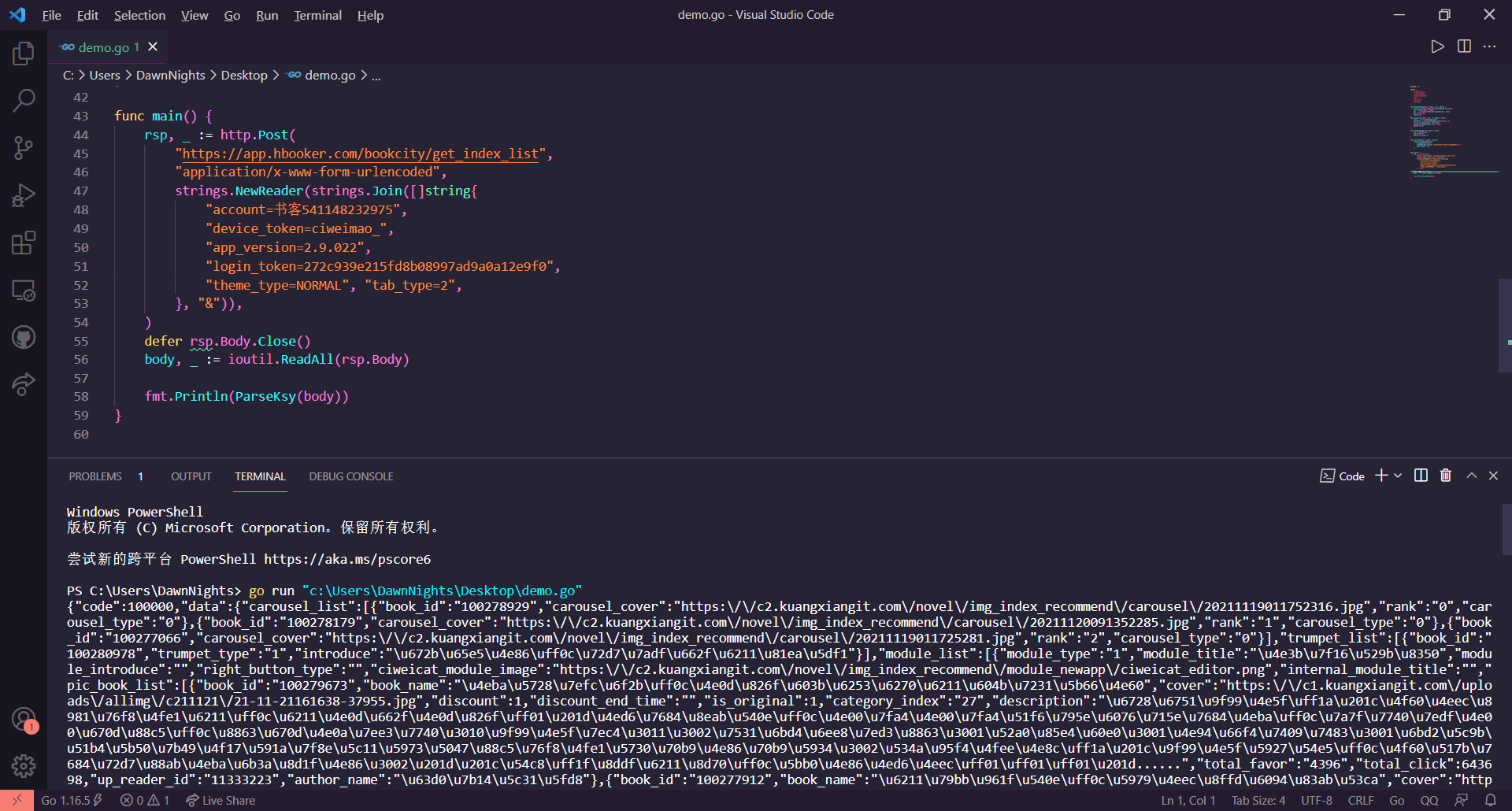
Task: Switch to the DEBUG CONSOLE tab
Action: coord(350,476)
